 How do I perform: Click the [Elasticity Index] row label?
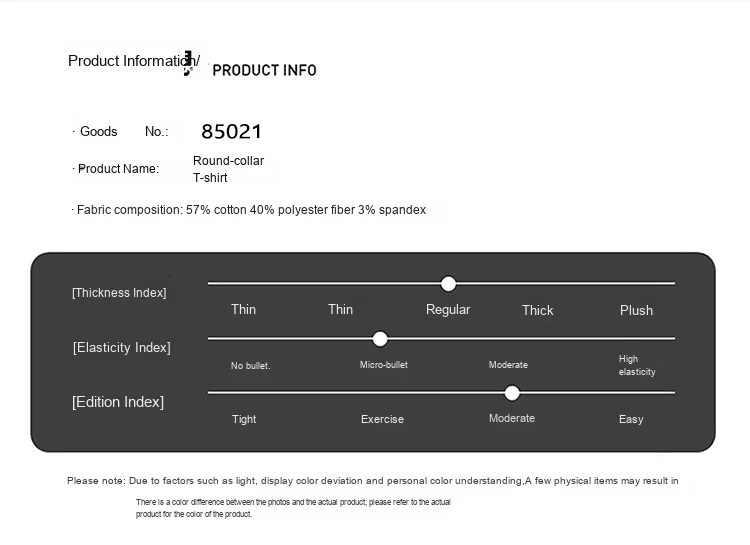pyautogui.click(x=122, y=347)
